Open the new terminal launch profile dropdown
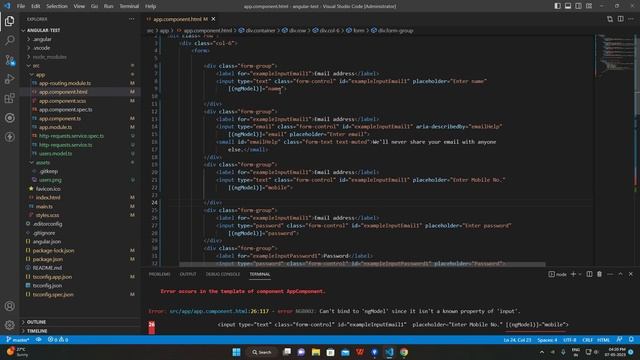Screen dimensions: 640x360 580,274
